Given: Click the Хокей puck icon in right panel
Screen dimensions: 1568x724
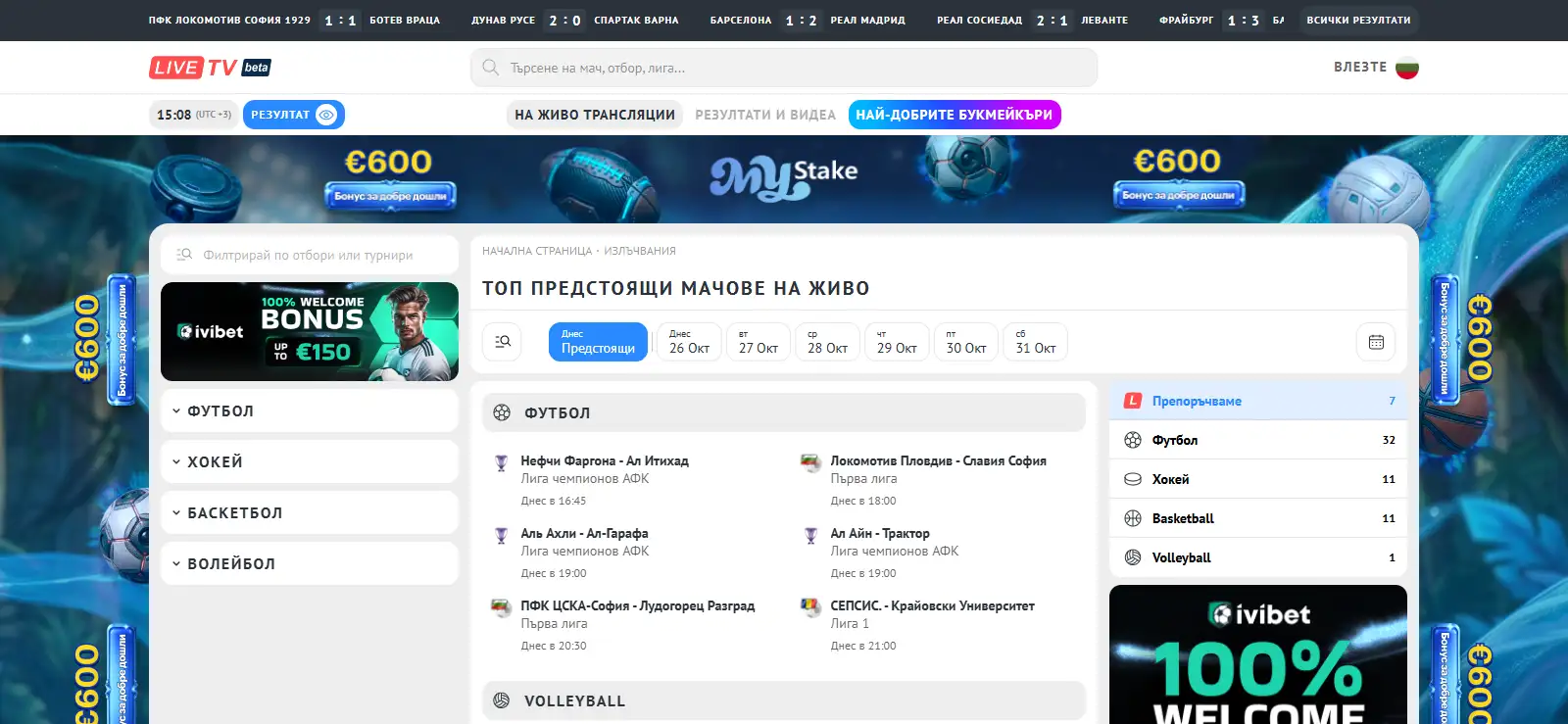Looking at the screenshot, I should coord(1133,479).
